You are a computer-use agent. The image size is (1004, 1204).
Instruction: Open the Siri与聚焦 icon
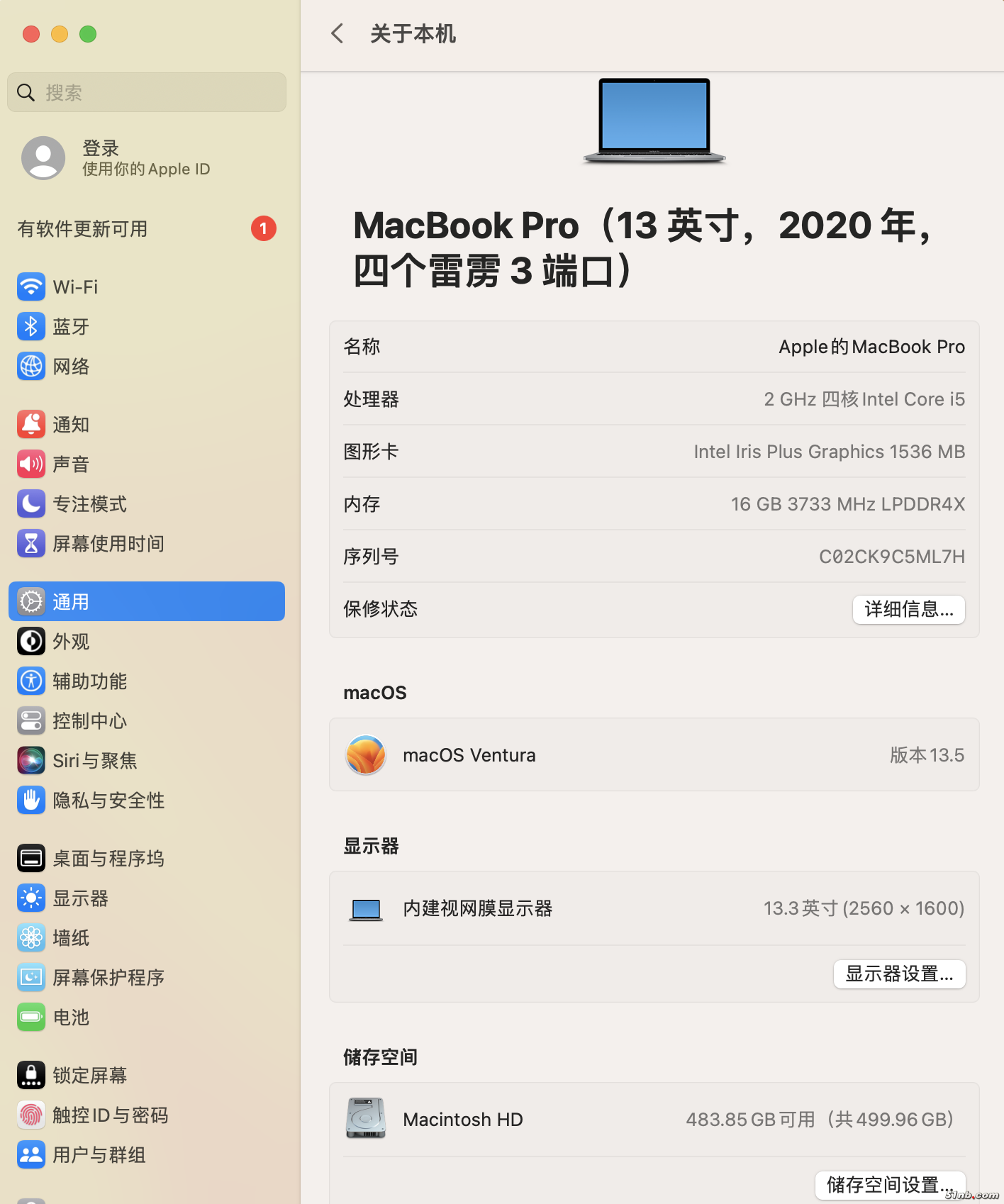31,760
